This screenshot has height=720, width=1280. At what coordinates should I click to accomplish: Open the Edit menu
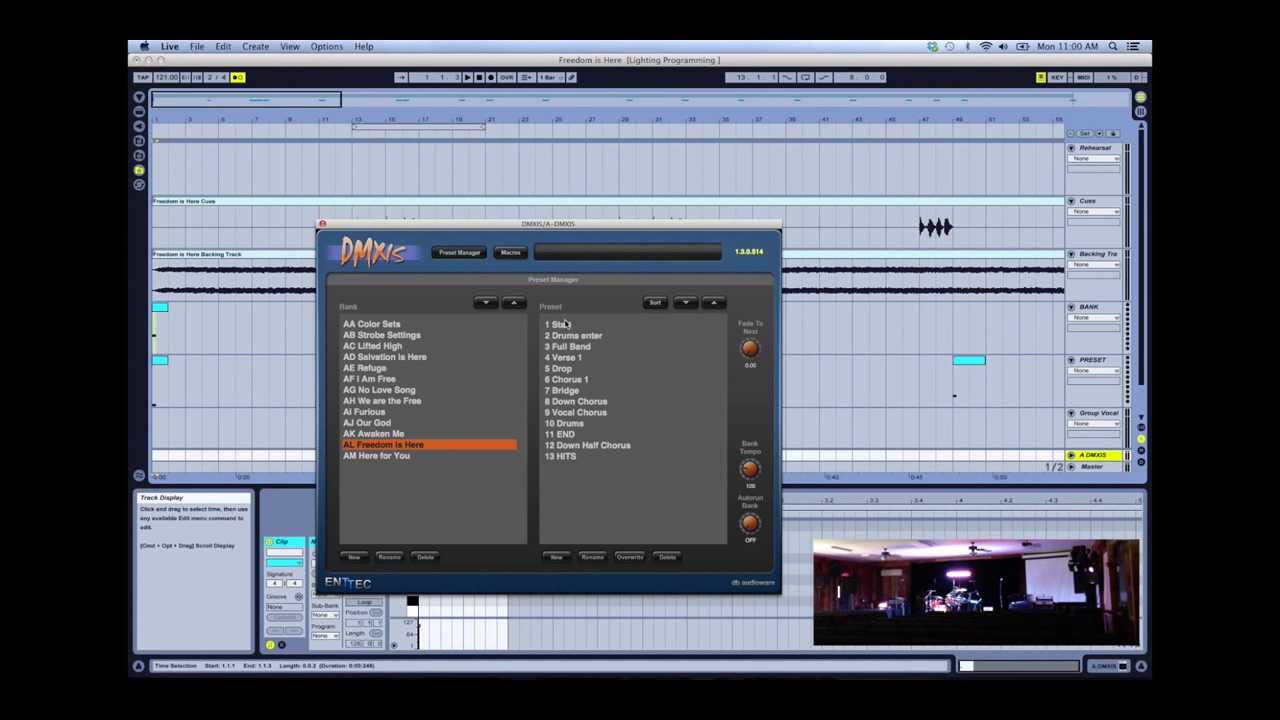223,46
